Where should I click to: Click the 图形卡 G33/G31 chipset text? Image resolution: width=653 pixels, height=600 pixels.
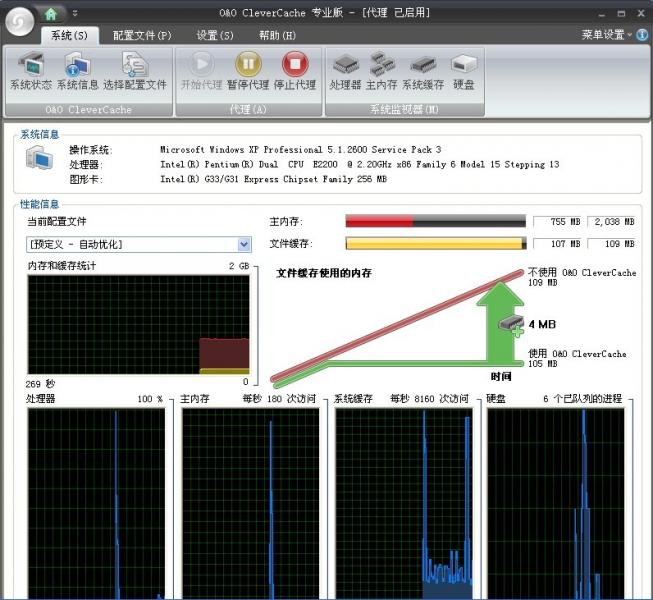pos(274,179)
